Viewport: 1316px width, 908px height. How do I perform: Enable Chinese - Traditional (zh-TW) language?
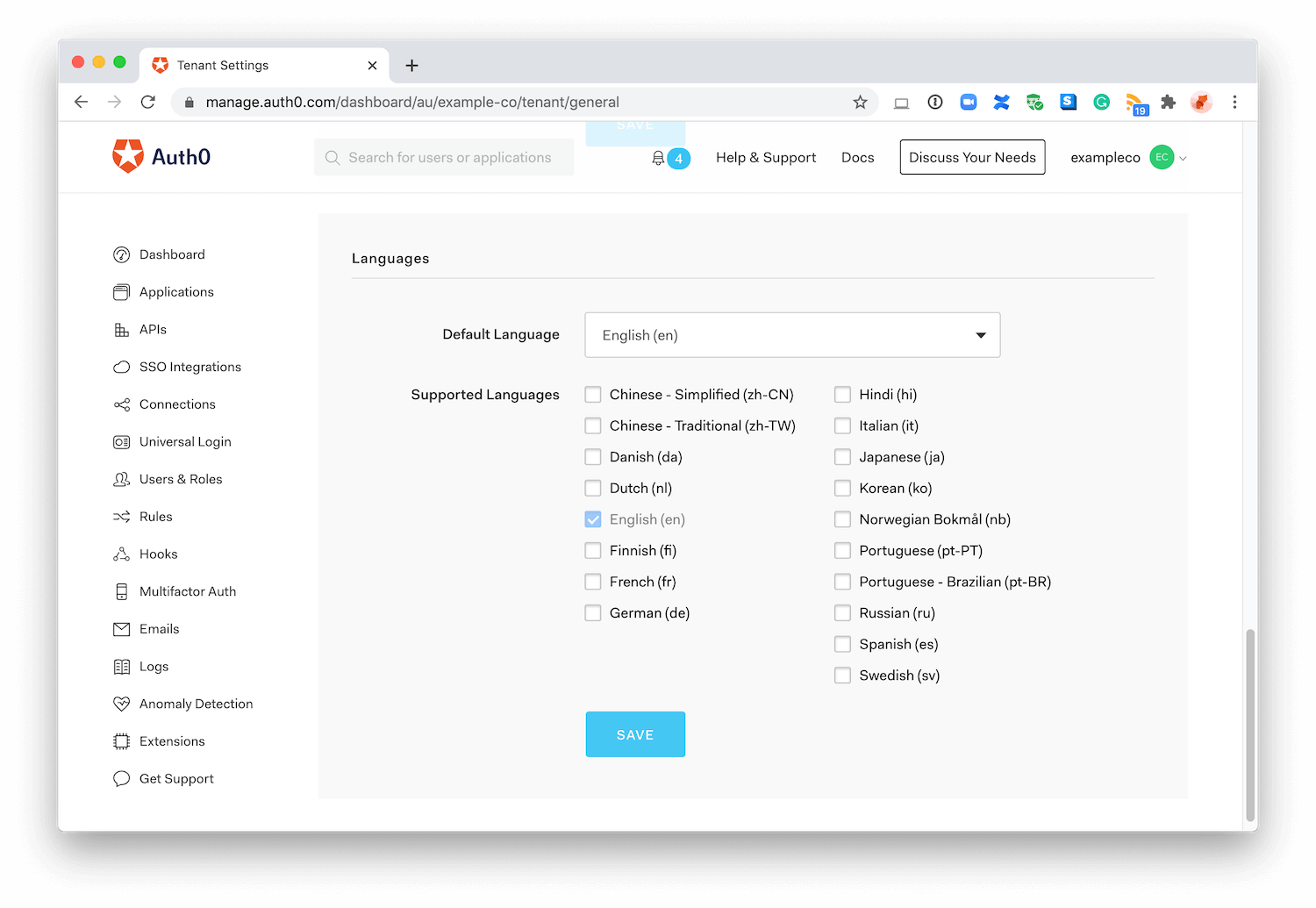pos(593,425)
